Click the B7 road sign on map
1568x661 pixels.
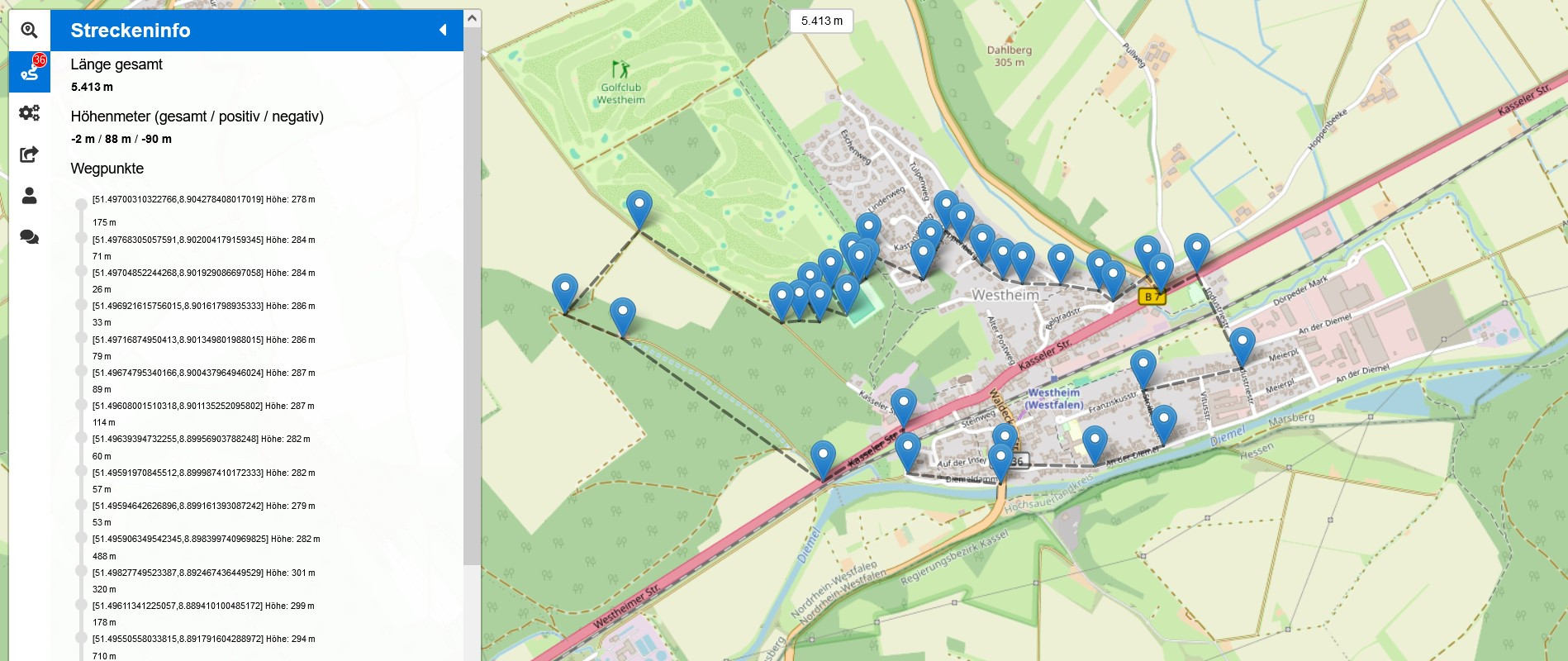click(x=1152, y=296)
